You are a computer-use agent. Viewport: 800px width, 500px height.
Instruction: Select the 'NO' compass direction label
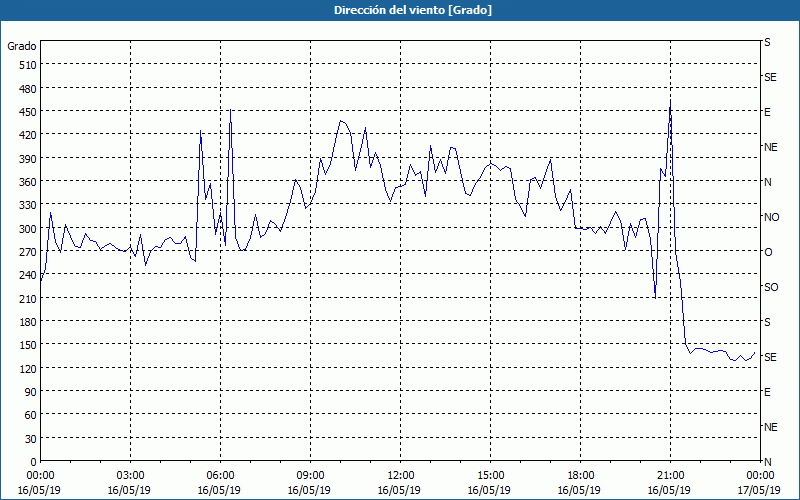point(771,217)
